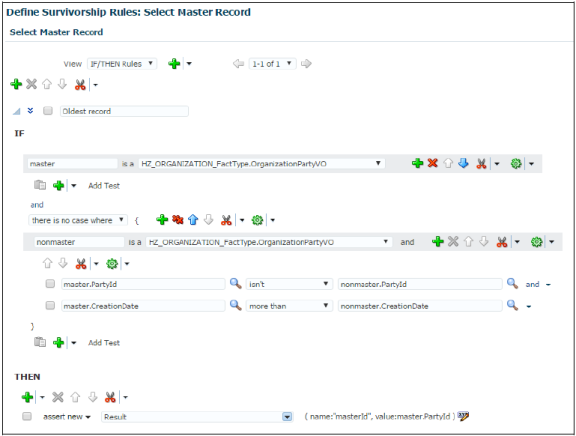This screenshot has width=576, height=436.
Task: Move master pattern down with blue arrow
Action: point(464,163)
